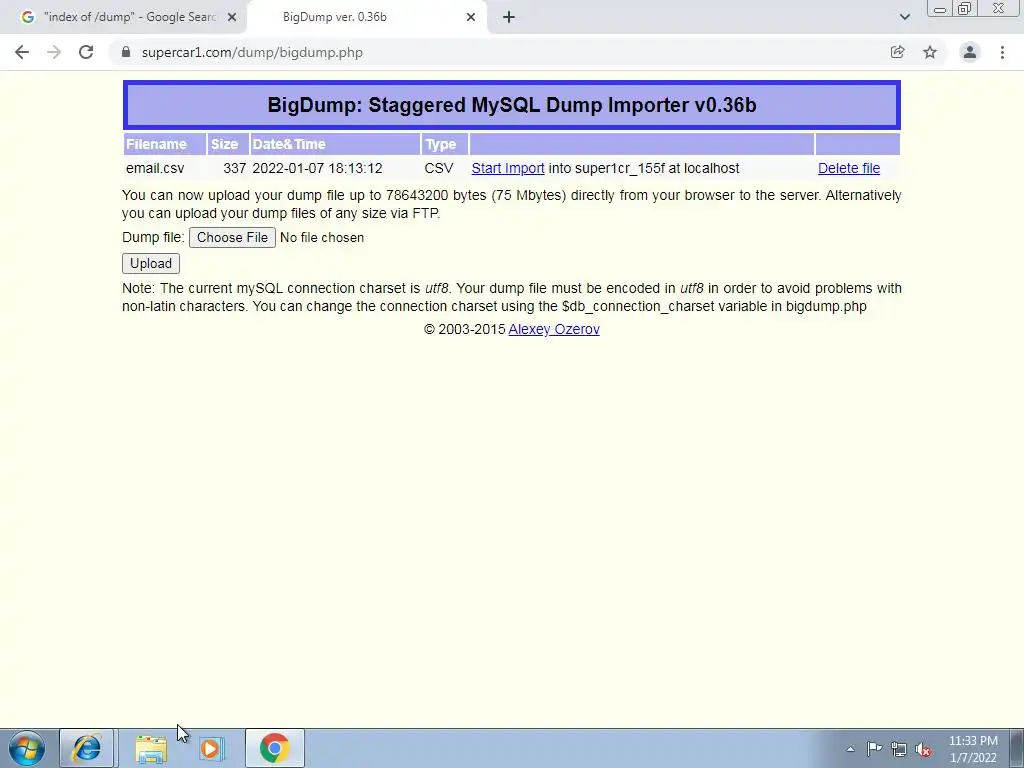Expand the tab search dropdown
1024x768 pixels.
pyautogui.click(x=904, y=17)
